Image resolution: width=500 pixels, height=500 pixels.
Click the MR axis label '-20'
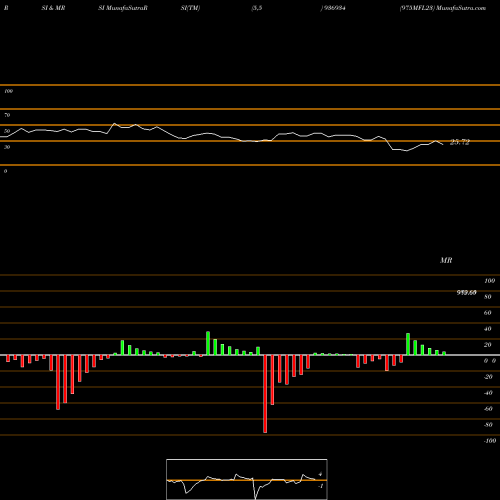click(488, 377)
